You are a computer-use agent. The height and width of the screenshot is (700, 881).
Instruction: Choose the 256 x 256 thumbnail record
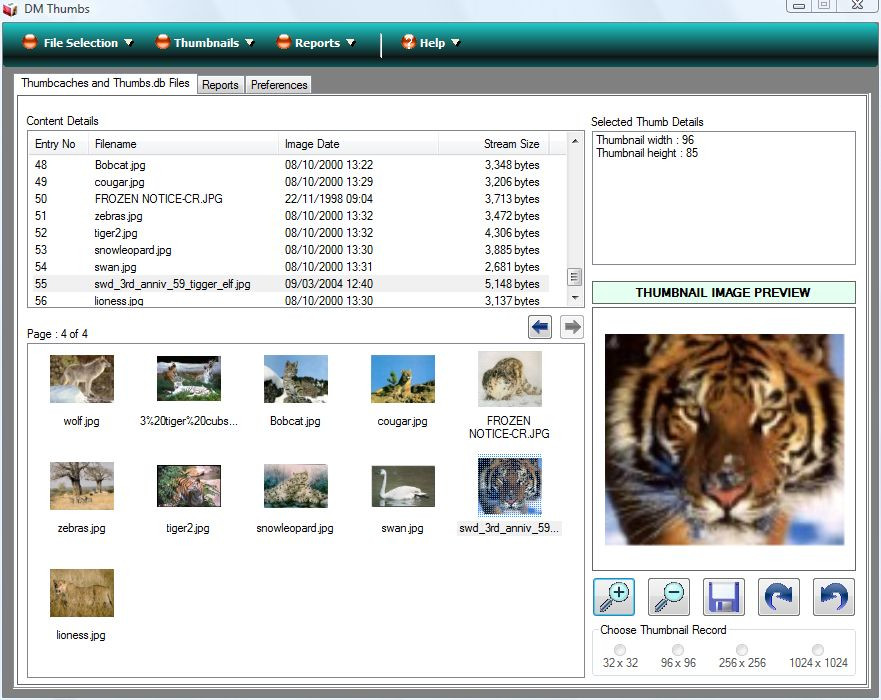pyautogui.click(x=742, y=651)
